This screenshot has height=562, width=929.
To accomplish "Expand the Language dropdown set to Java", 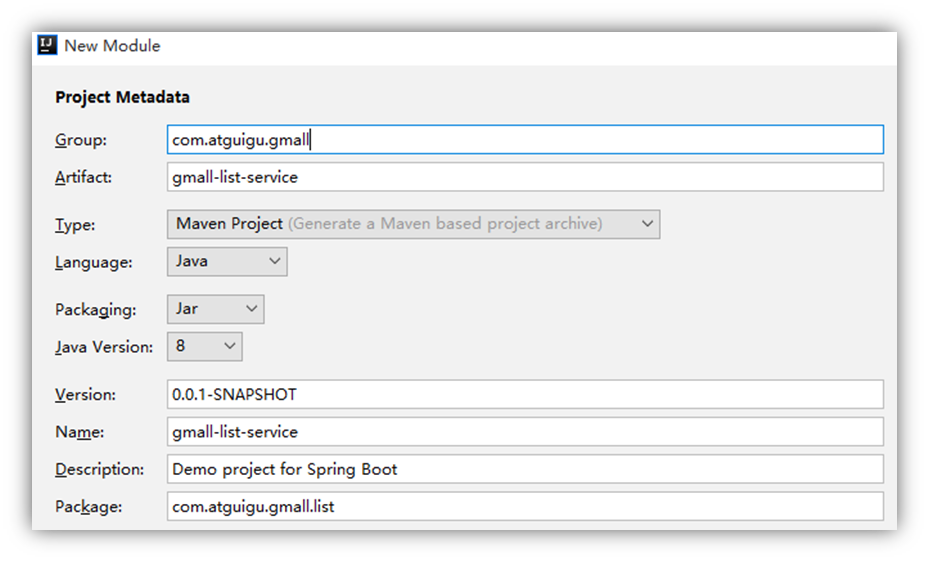I will point(226,261).
